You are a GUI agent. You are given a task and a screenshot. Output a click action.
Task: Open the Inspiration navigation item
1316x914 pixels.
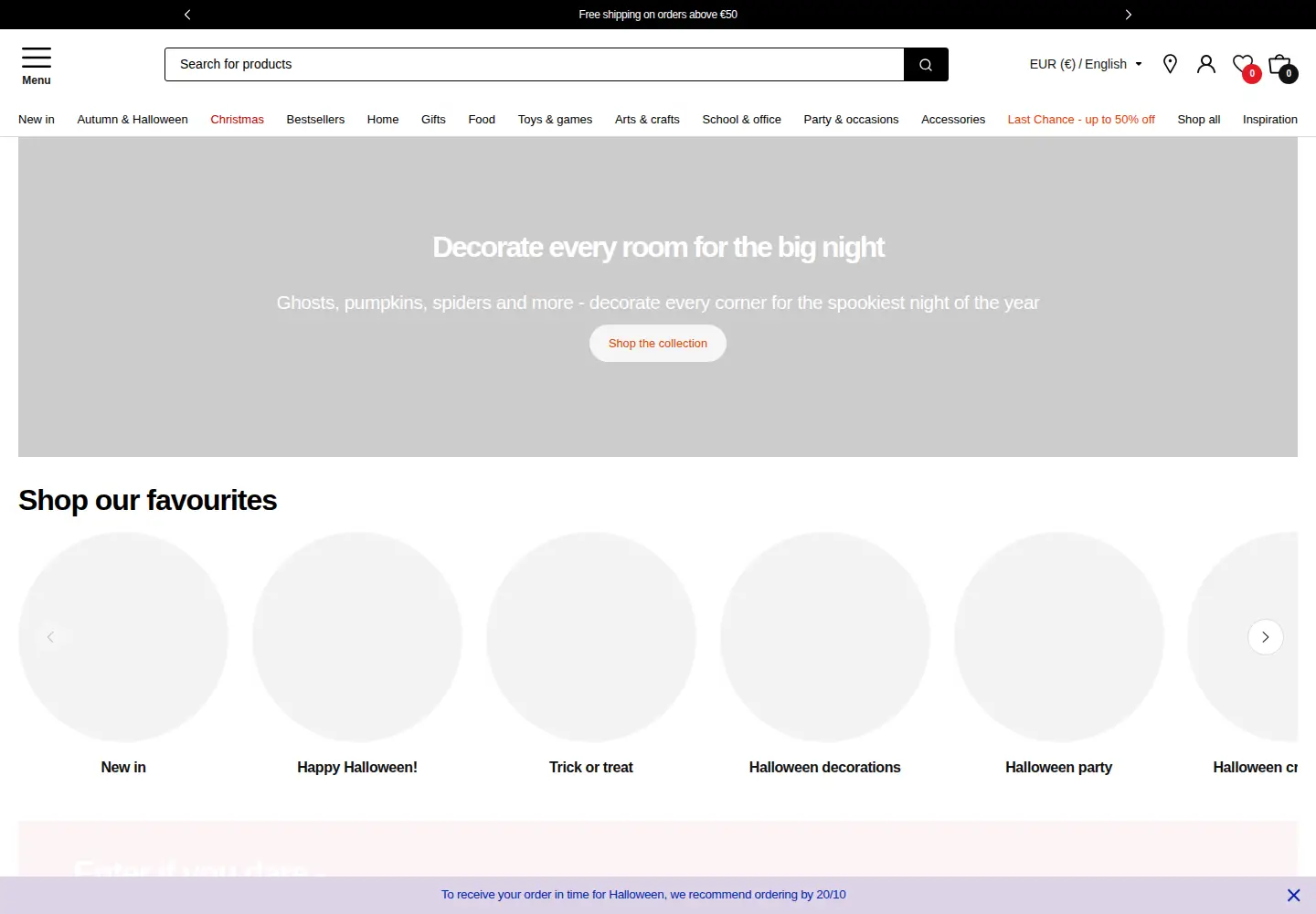(x=1270, y=120)
